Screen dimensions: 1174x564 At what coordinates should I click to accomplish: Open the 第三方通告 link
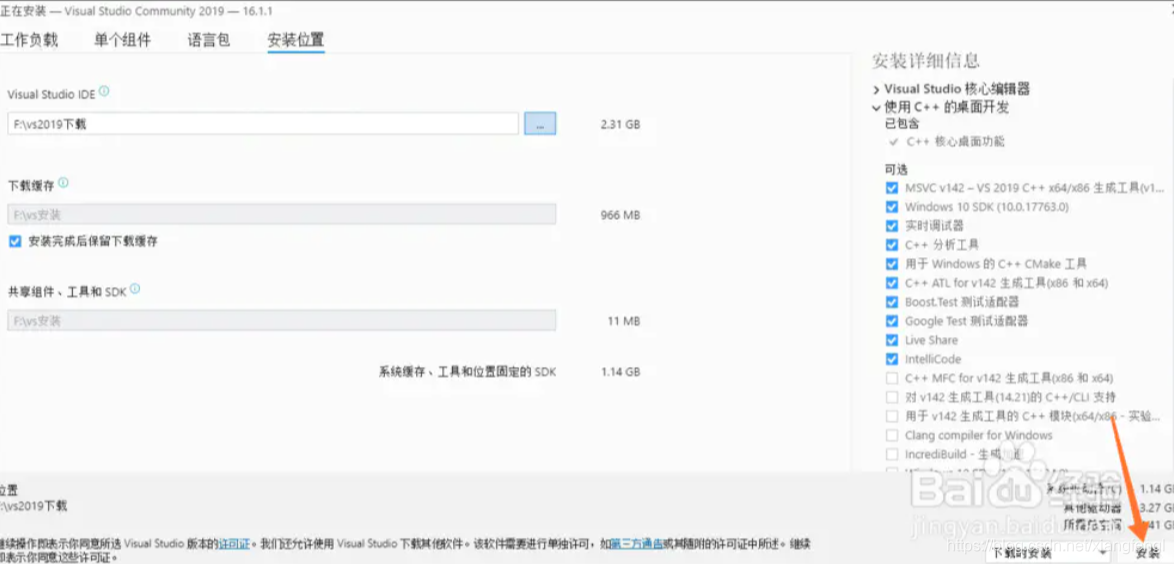coord(636,543)
